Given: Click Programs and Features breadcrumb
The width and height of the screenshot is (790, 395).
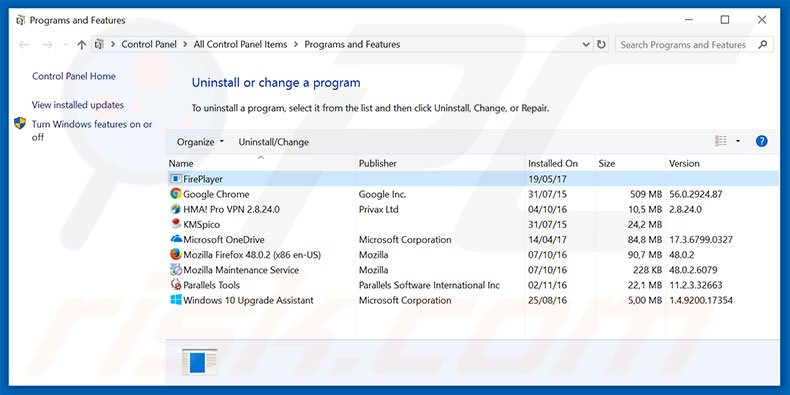Looking at the screenshot, I should 352,44.
